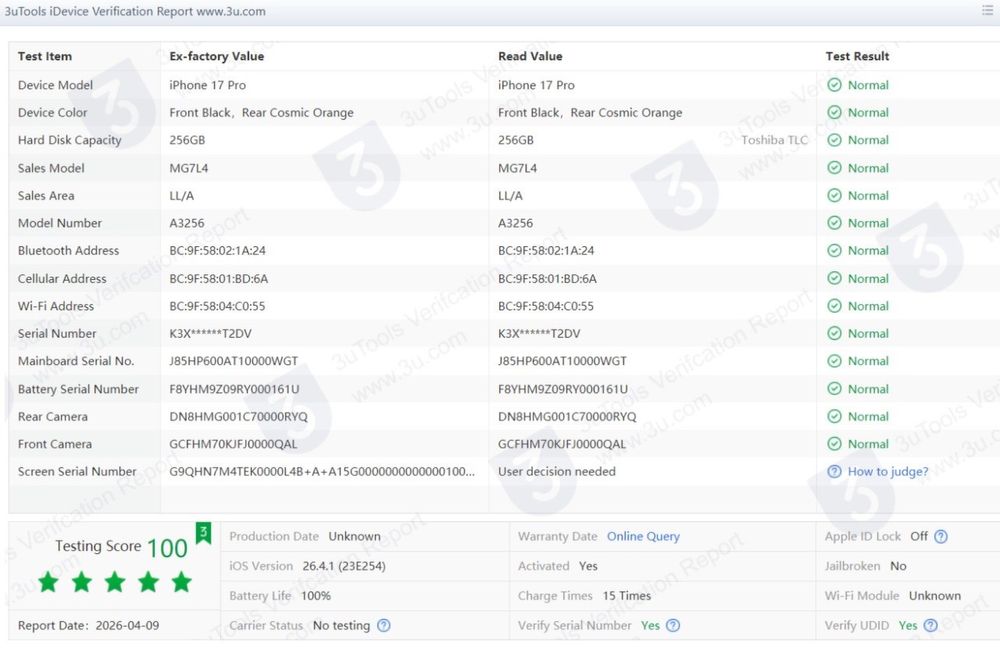Viewport: 1000px width, 648px height.
Task: Select the read value A3256
Action: [x=515, y=223]
